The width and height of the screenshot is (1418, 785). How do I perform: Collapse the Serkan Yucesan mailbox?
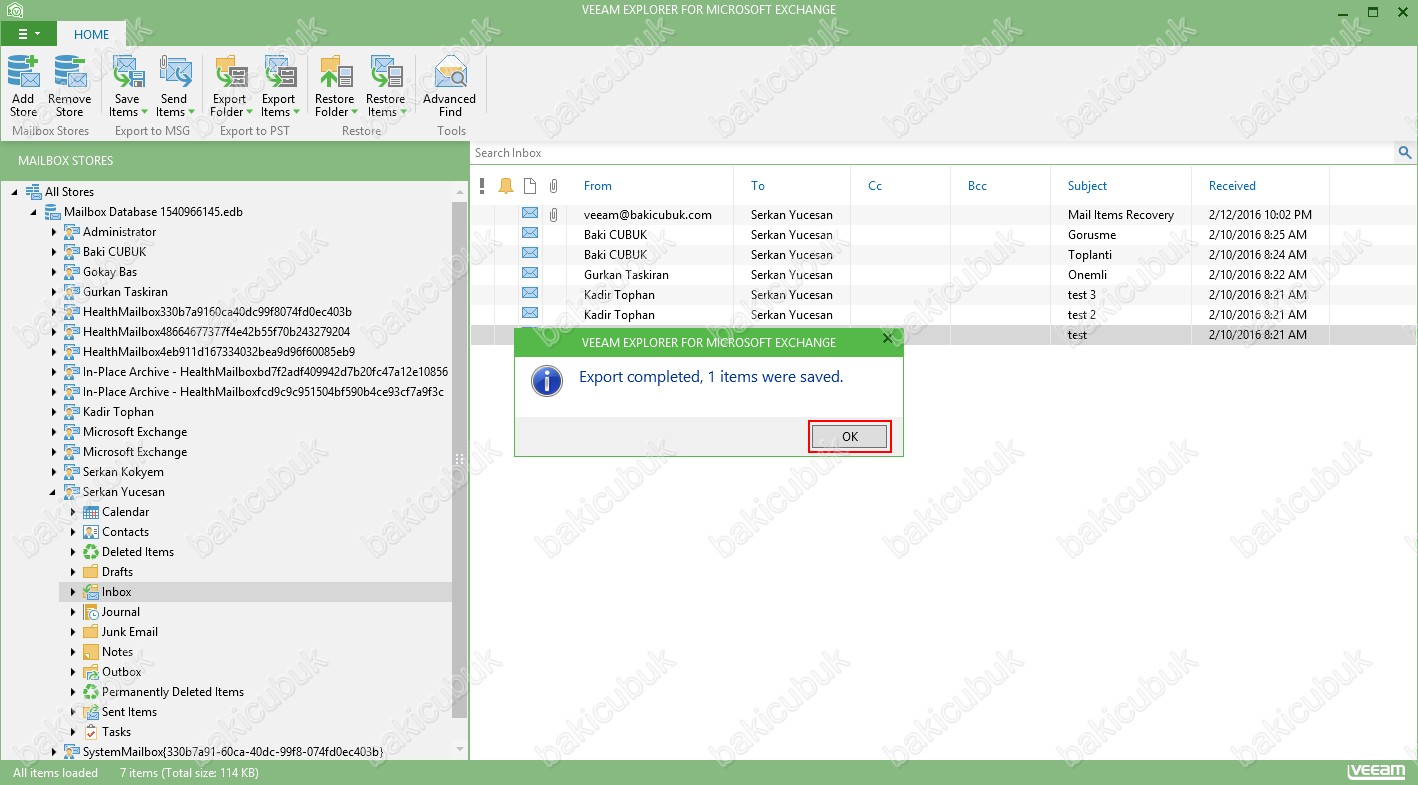53,492
